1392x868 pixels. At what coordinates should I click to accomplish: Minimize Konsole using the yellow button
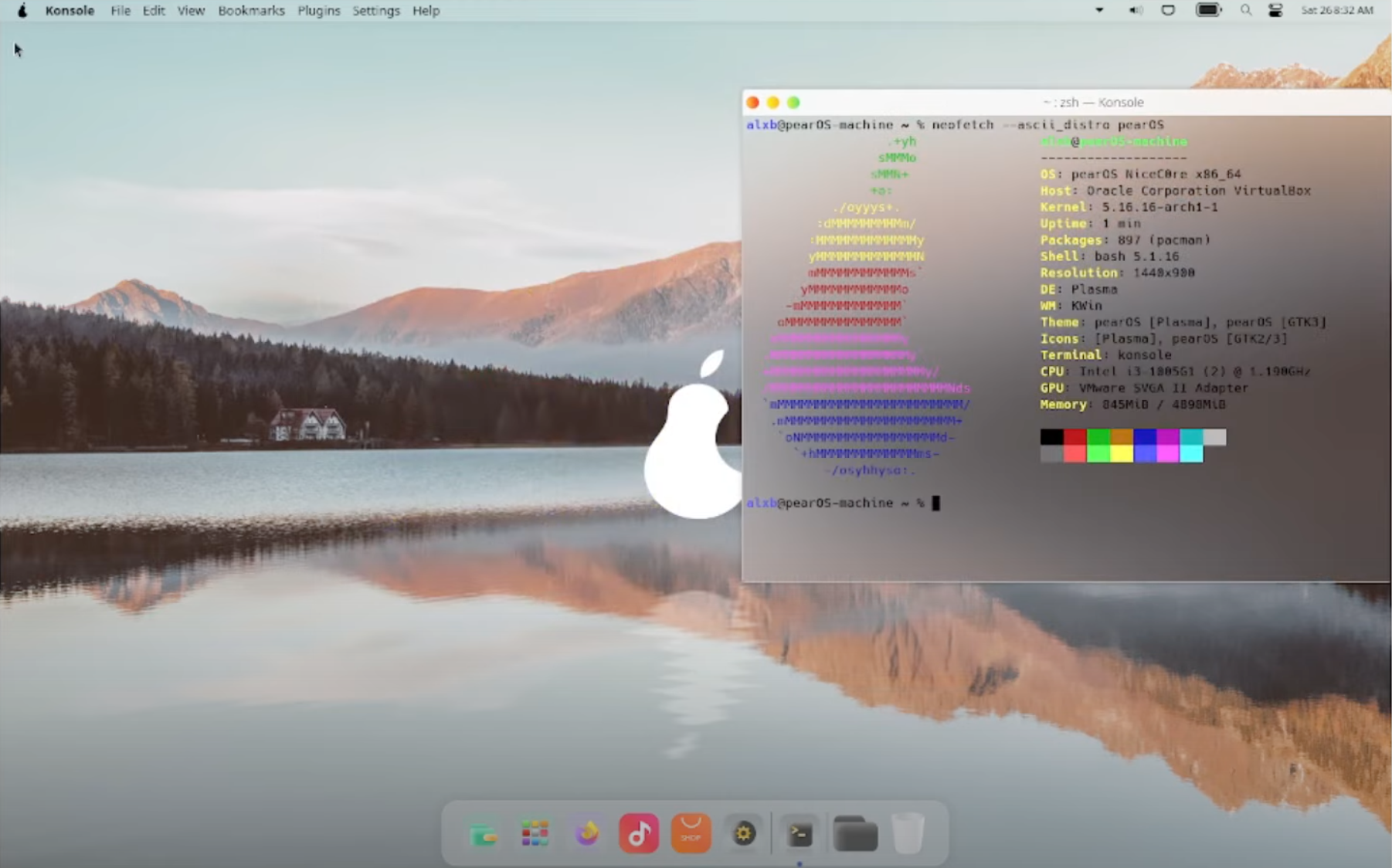pyautogui.click(x=773, y=102)
